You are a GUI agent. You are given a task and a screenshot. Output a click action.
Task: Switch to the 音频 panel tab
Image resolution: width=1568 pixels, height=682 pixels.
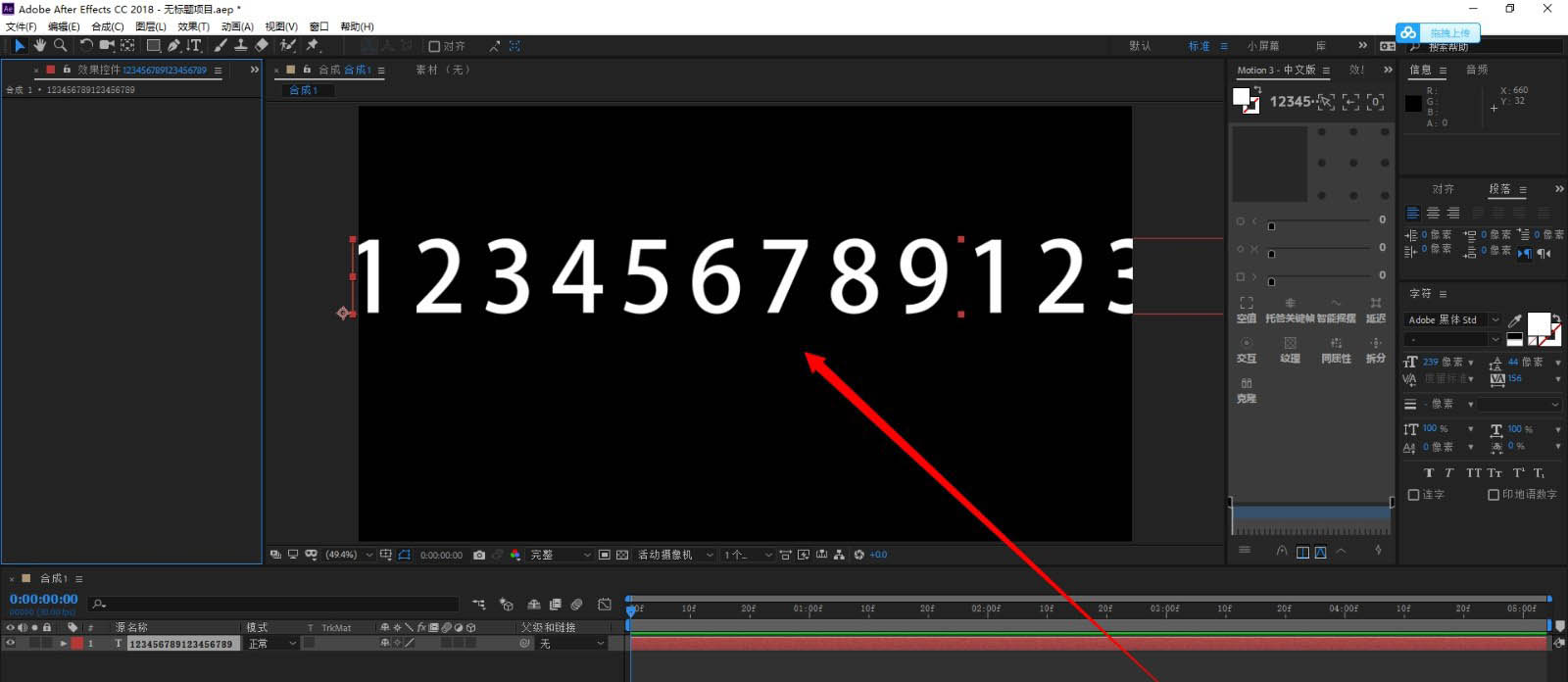(1476, 70)
